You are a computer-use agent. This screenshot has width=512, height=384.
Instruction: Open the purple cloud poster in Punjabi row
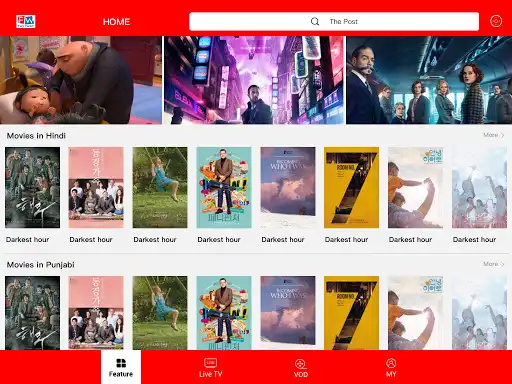point(288,313)
